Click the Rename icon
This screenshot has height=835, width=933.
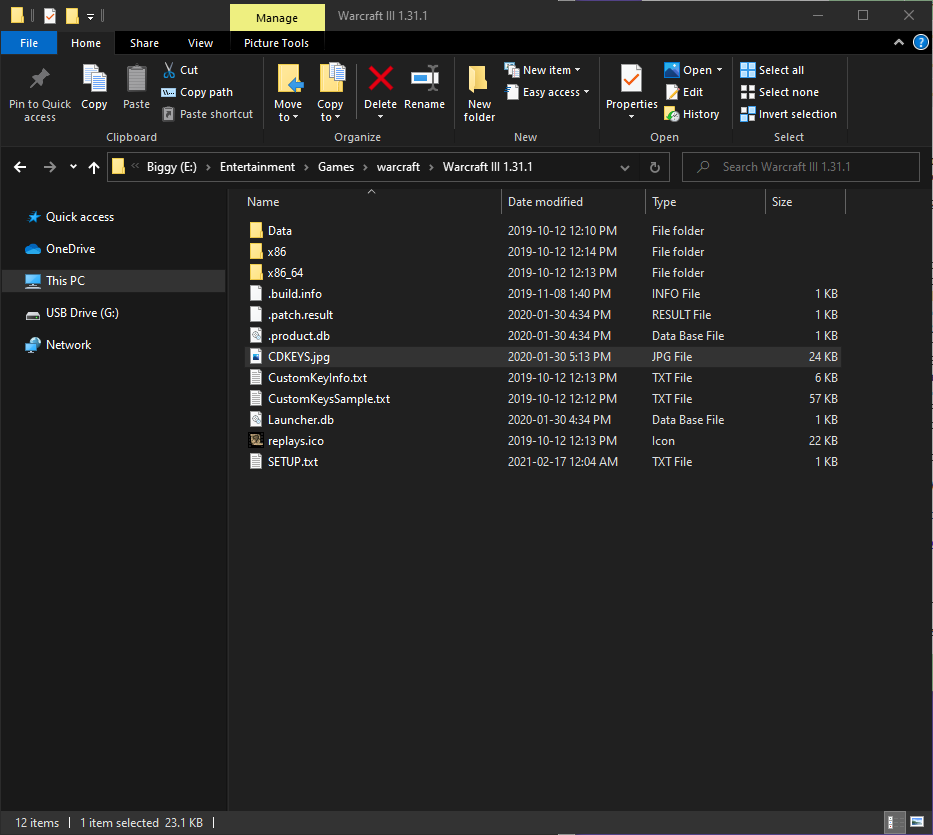(425, 79)
